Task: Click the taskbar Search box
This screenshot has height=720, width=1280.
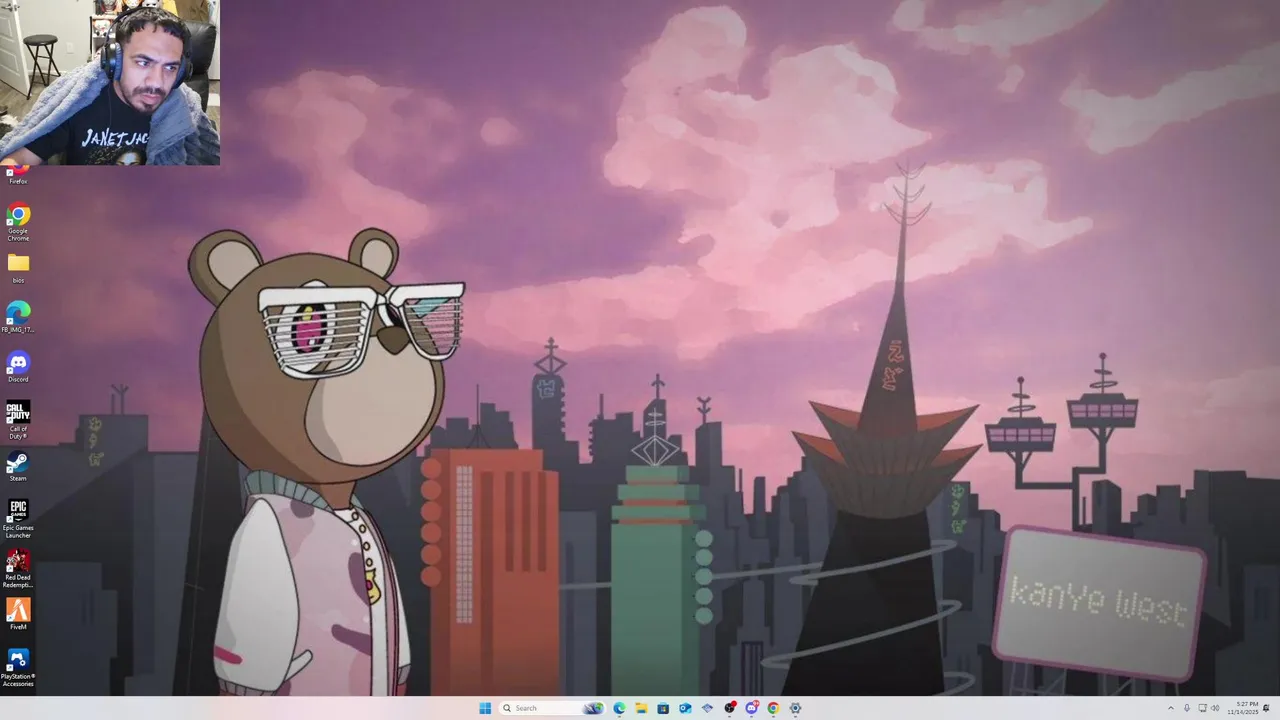Action: click(x=552, y=708)
